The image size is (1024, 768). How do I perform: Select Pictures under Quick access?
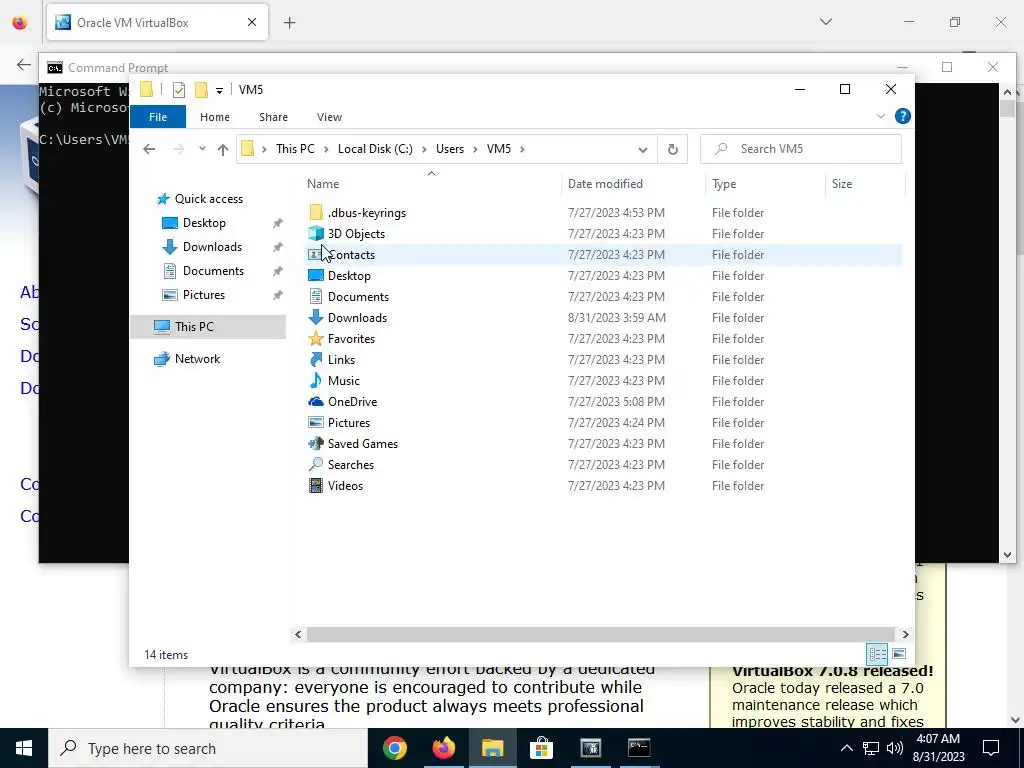(x=203, y=295)
